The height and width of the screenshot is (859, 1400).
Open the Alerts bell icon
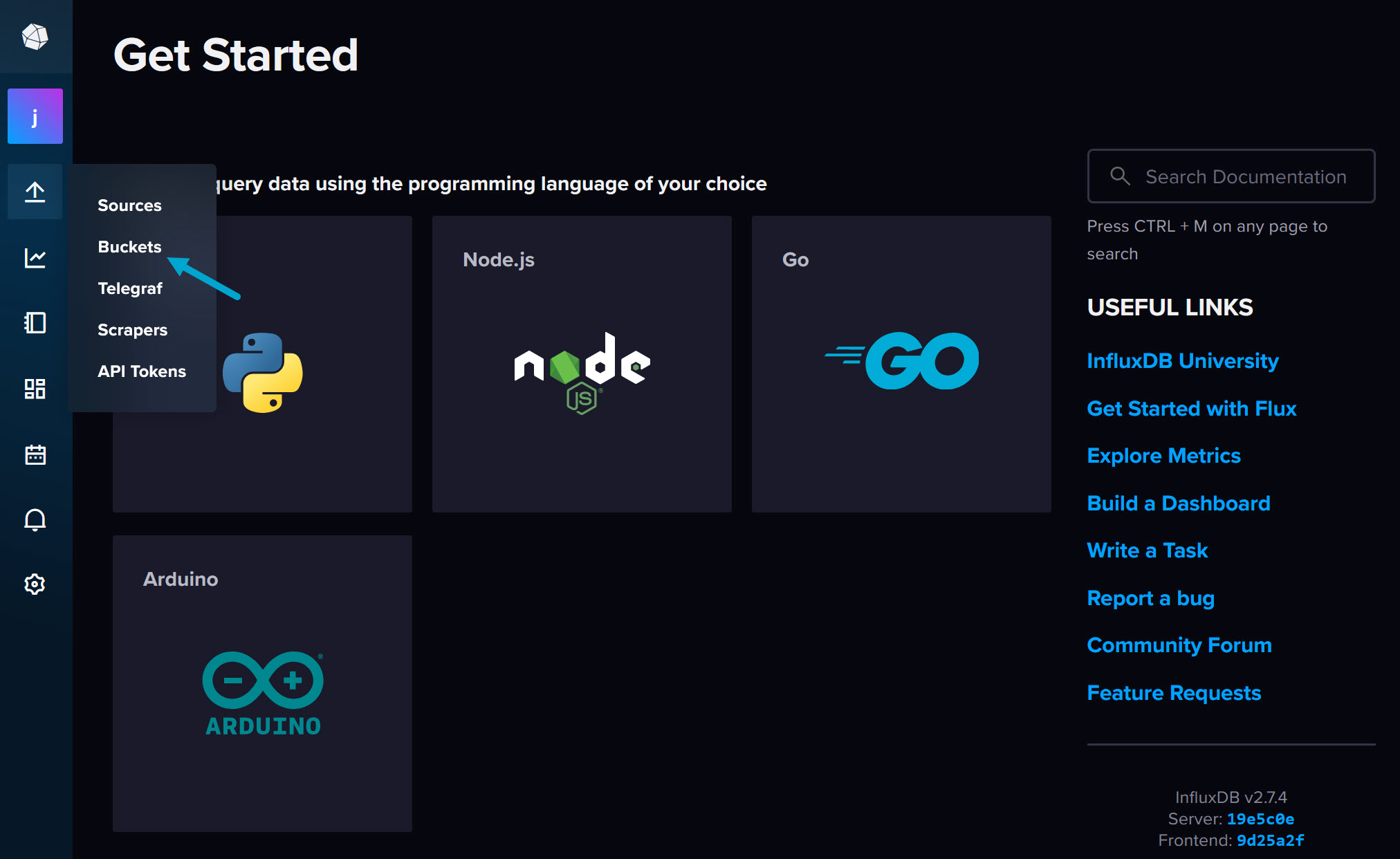pyautogui.click(x=35, y=519)
